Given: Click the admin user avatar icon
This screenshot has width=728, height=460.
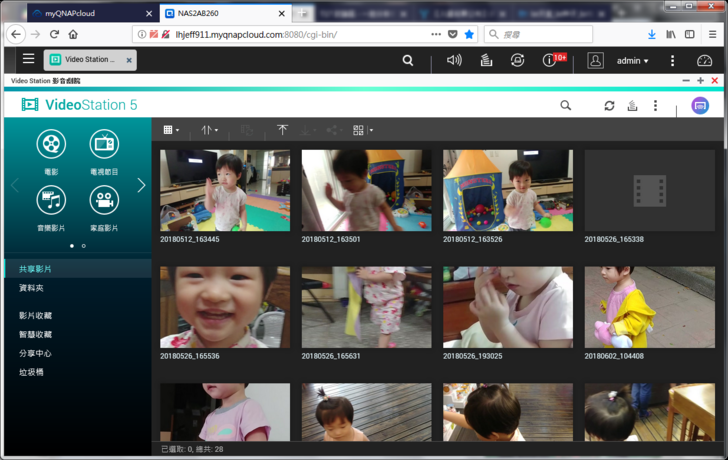Looking at the screenshot, I should (x=595, y=61).
